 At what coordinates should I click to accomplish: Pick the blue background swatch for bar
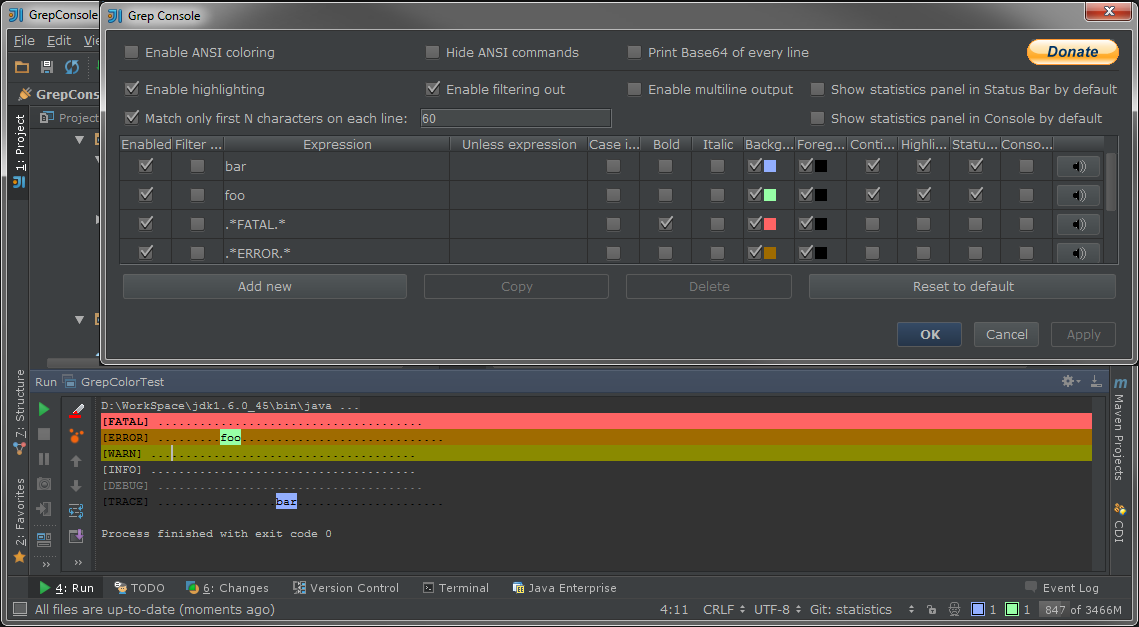pos(770,166)
